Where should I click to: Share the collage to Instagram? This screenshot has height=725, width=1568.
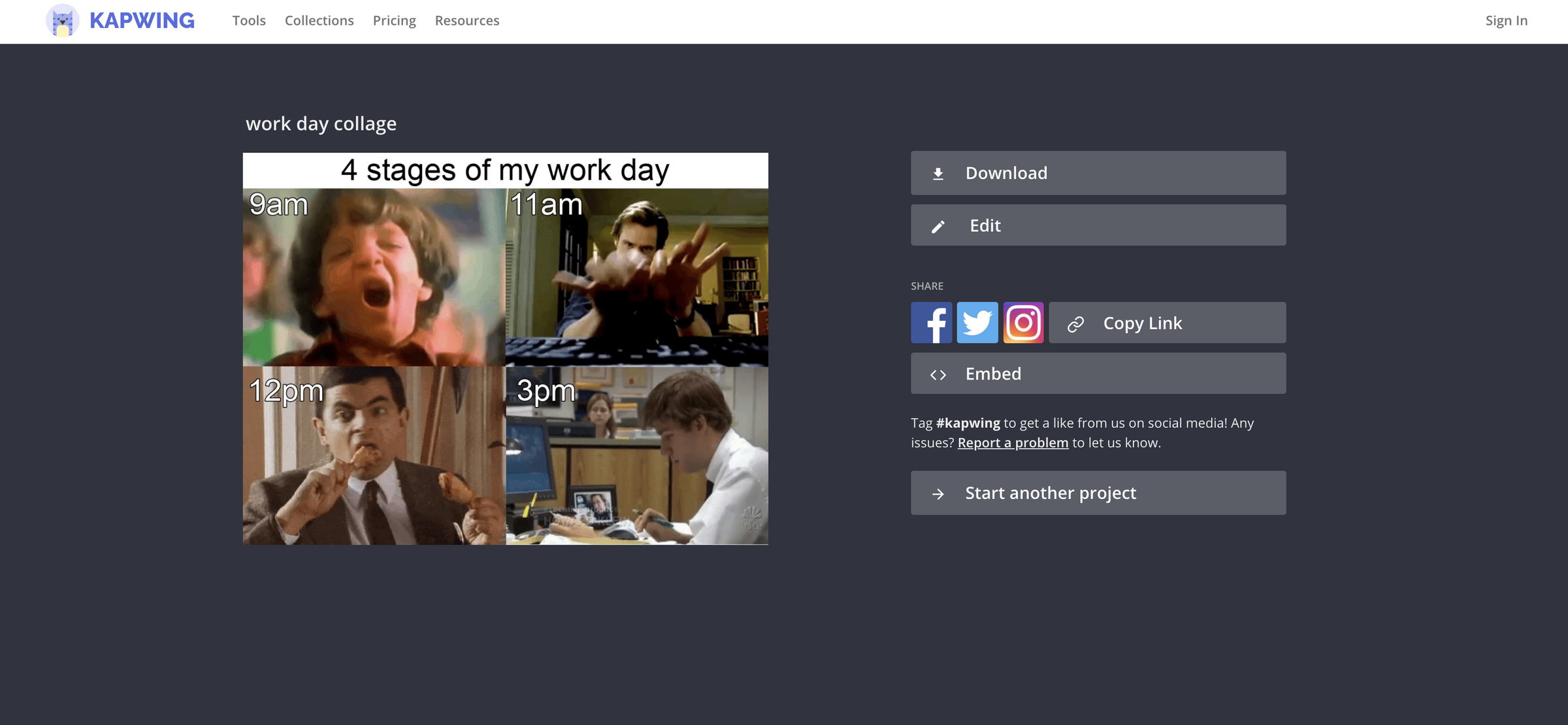click(x=1023, y=322)
